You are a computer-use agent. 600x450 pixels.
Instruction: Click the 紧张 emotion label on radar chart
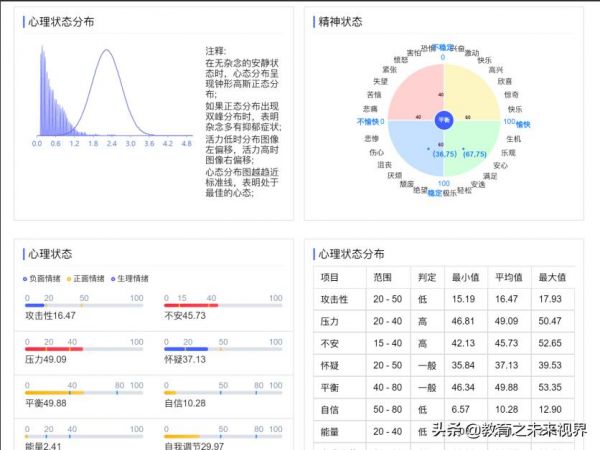tap(390, 70)
